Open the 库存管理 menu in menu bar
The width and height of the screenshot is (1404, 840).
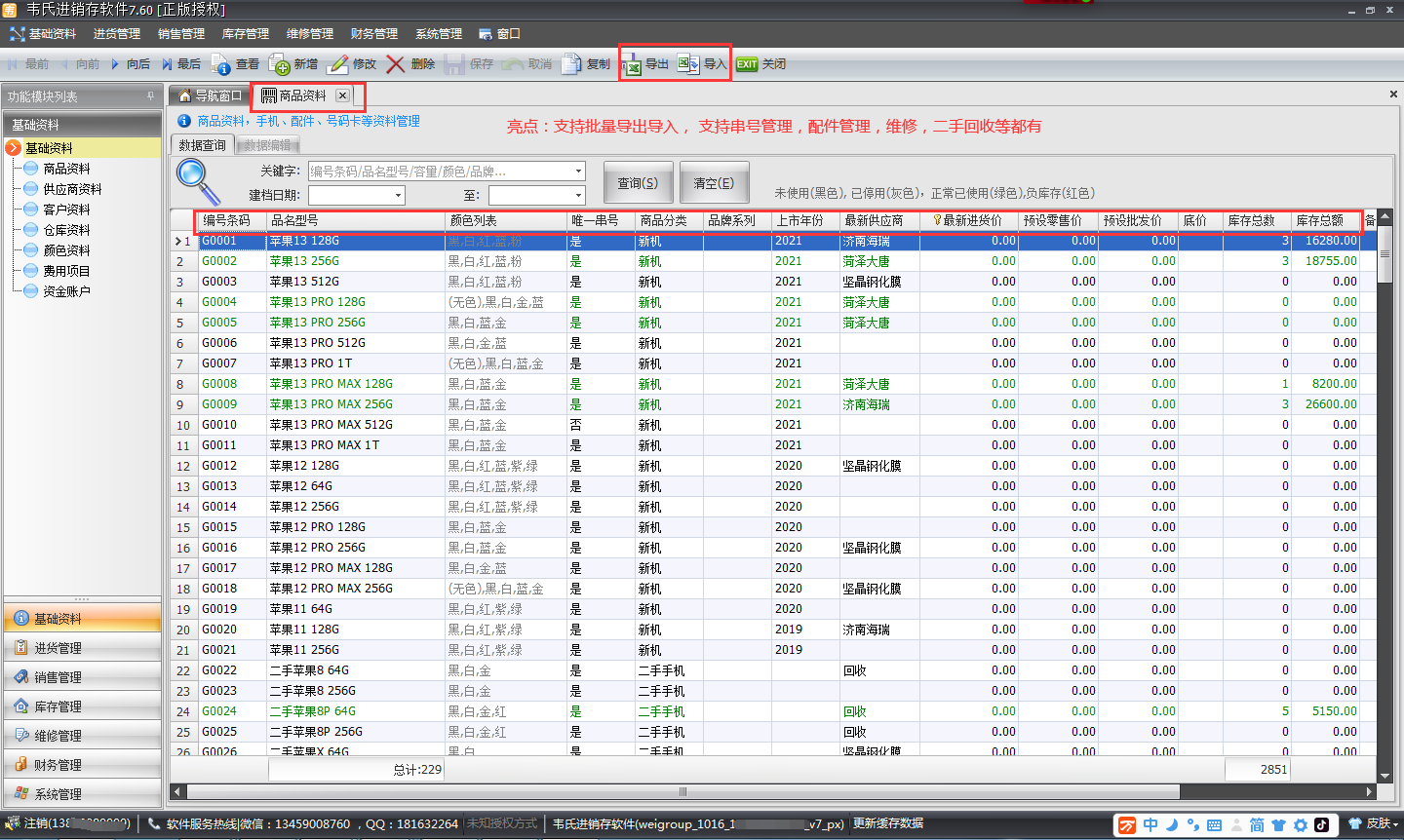(246, 34)
